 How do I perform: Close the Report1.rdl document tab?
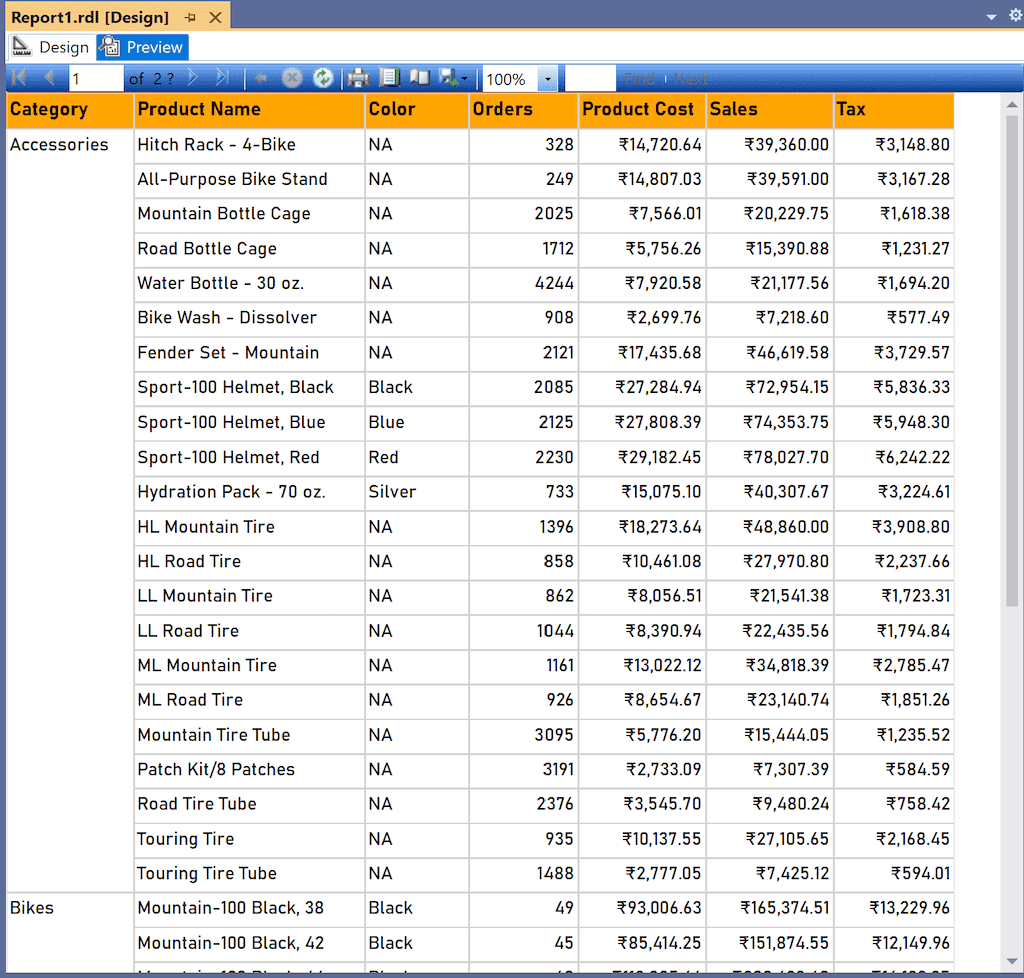215,18
